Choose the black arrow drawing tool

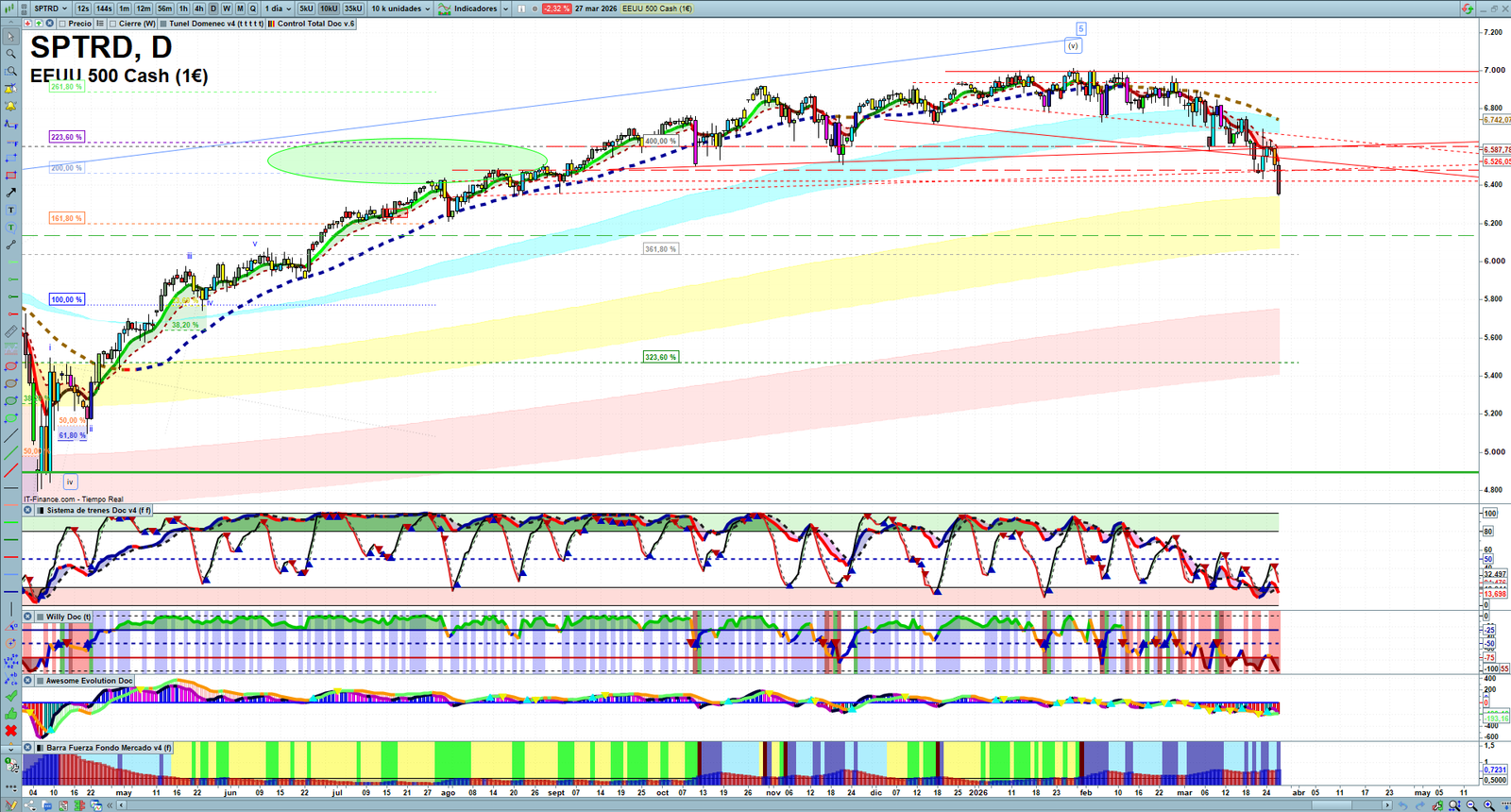(10, 193)
